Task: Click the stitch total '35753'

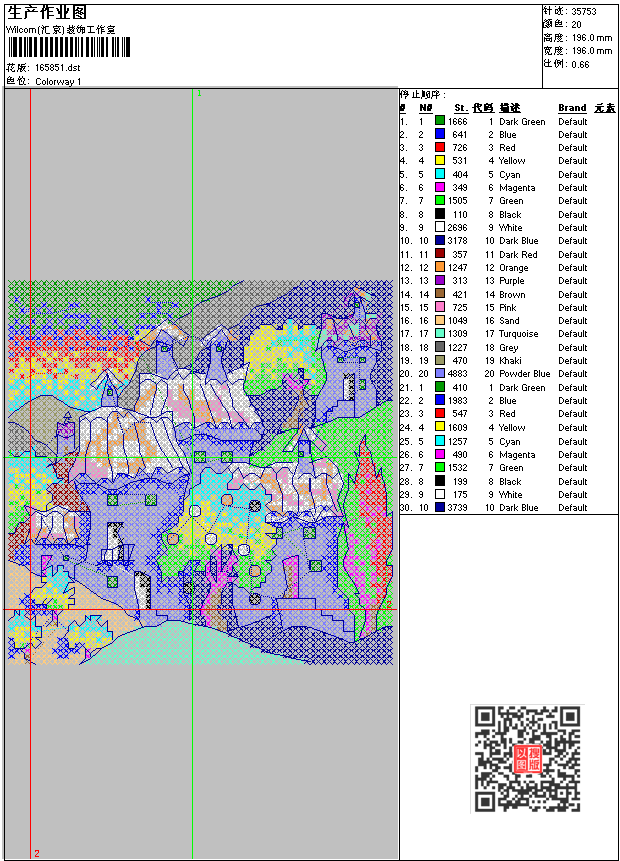Action: click(584, 12)
